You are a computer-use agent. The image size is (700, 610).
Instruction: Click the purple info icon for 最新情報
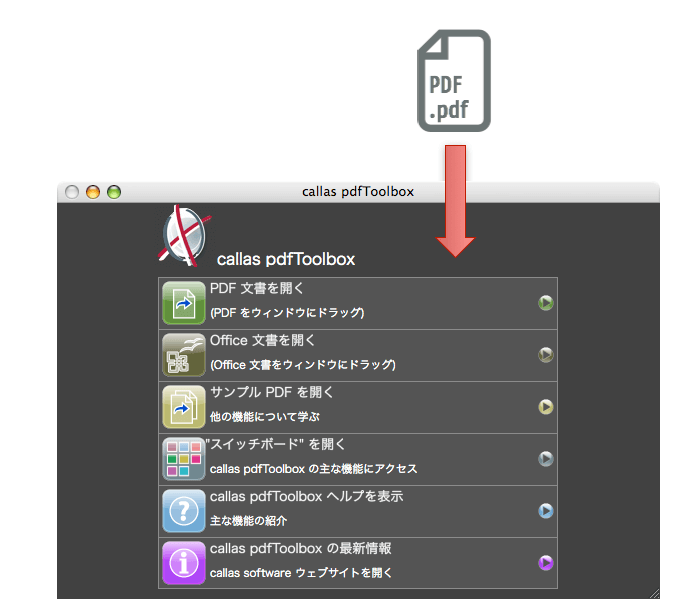coord(183,563)
